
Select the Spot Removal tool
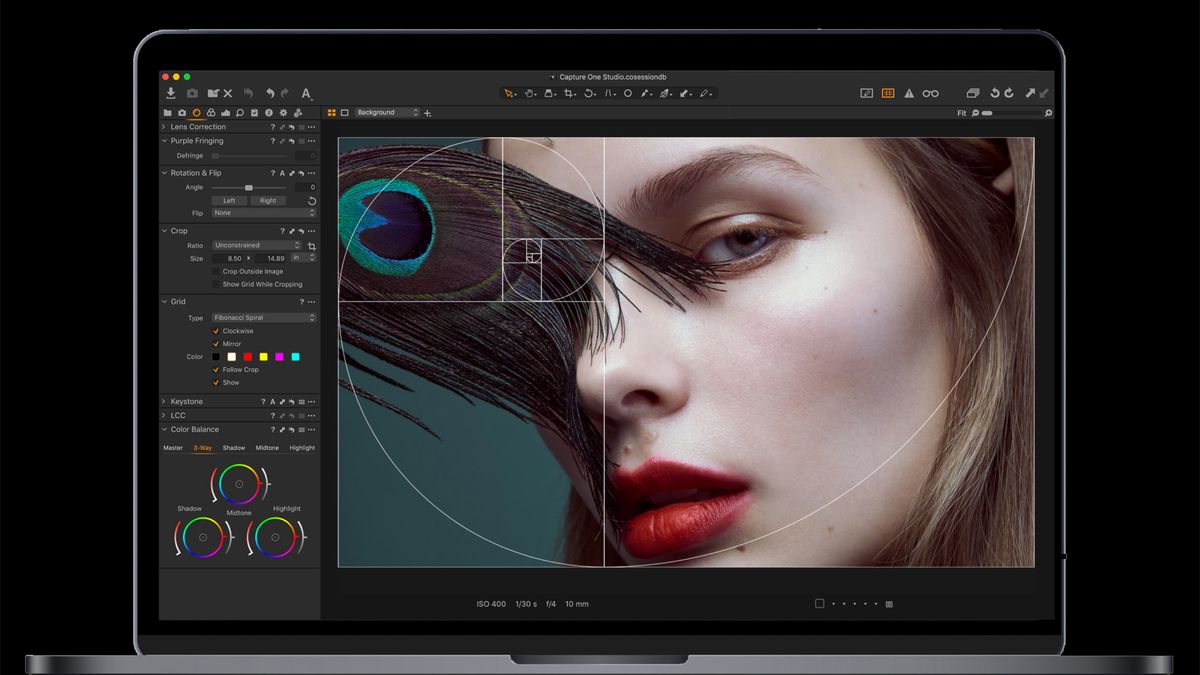627,92
